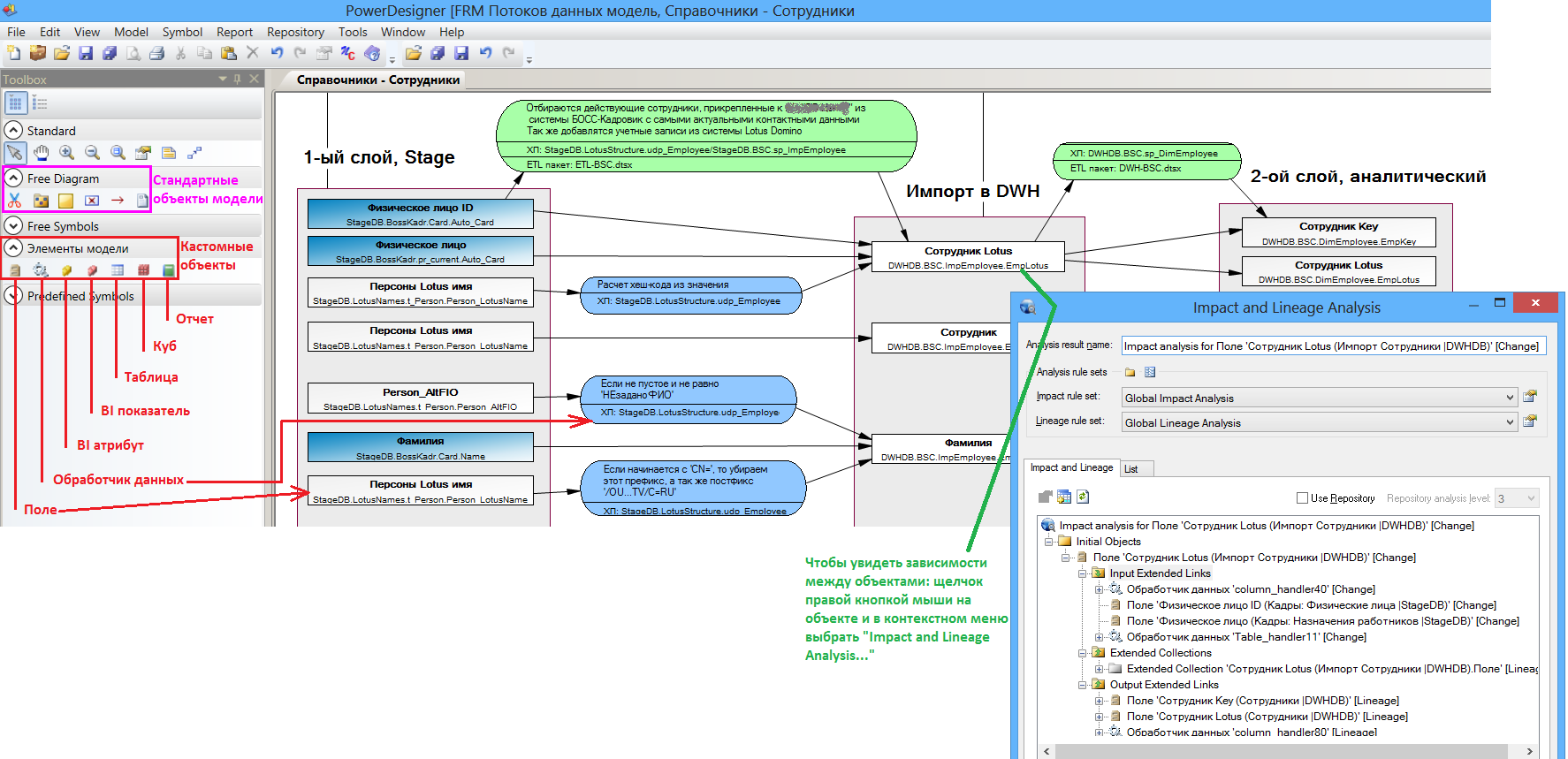
Task: Select the Open Diagram zoom tool
Action: point(118,153)
